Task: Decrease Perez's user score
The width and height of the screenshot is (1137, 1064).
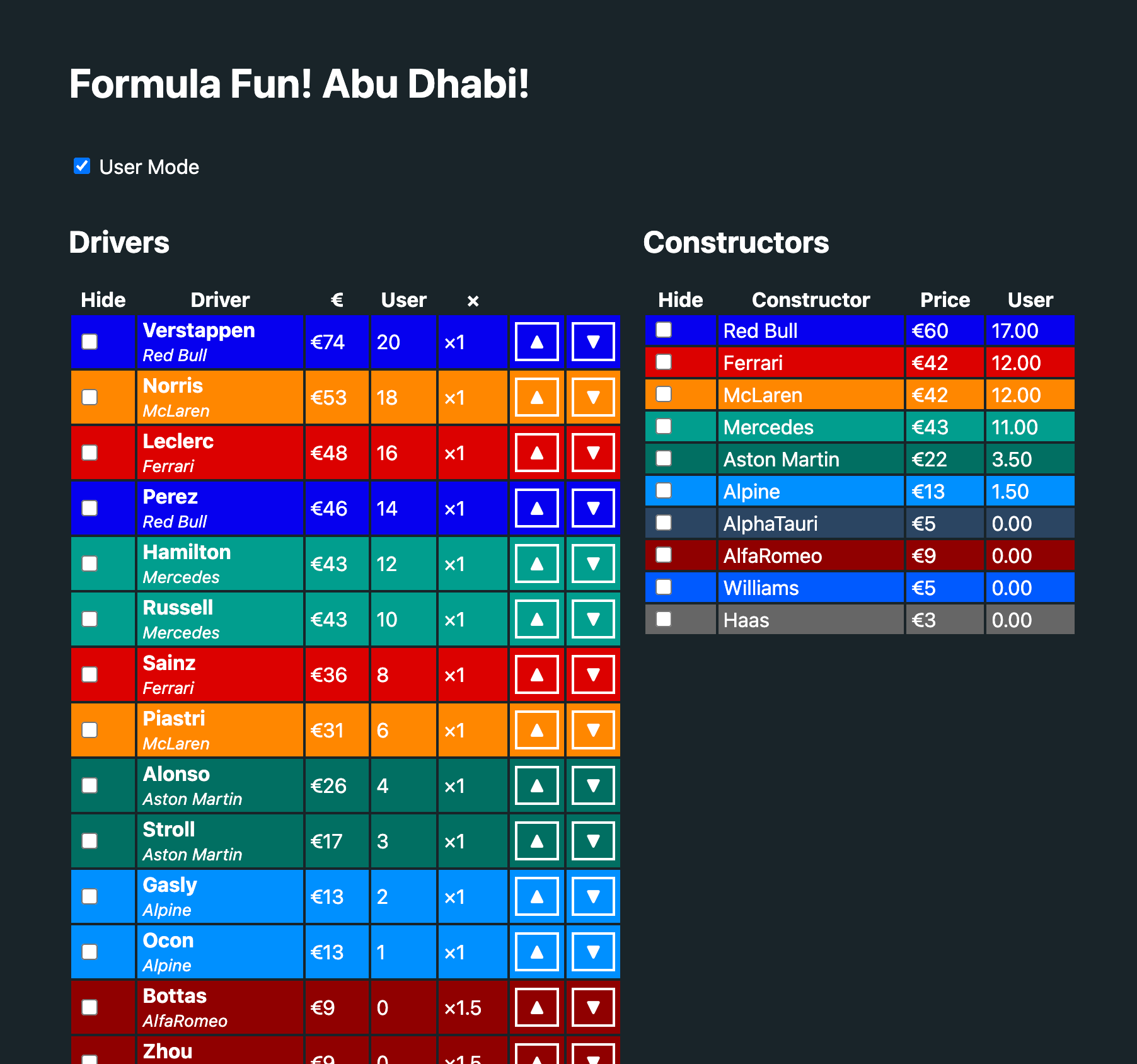Action: (592, 507)
